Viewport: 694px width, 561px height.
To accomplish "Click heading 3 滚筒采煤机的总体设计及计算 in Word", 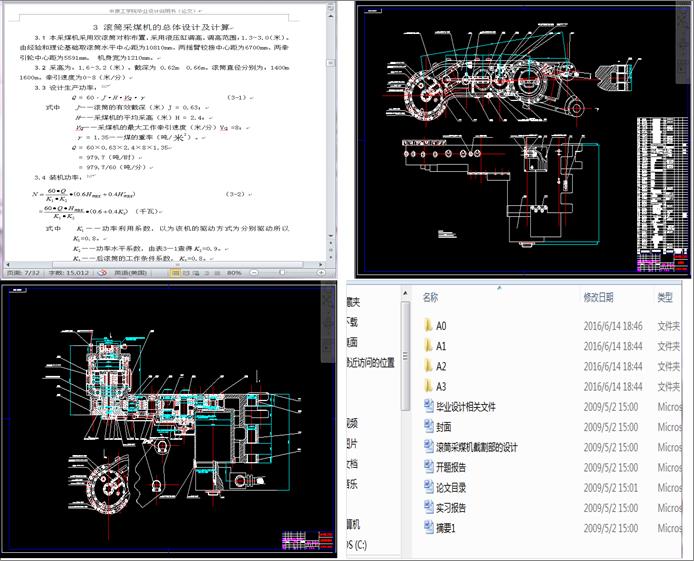I will coord(162,27).
